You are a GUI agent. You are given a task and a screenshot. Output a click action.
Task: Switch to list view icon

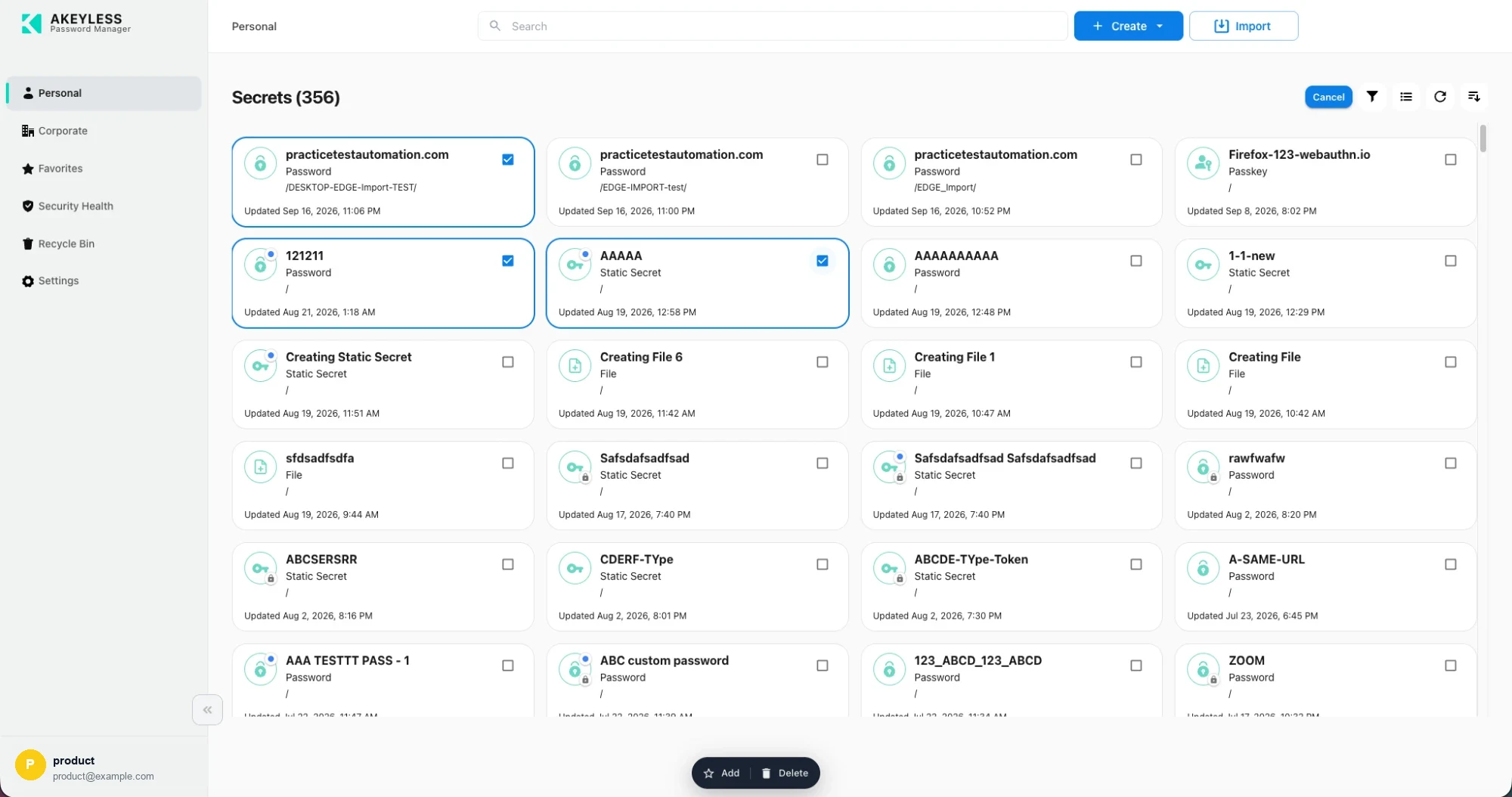tap(1405, 97)
